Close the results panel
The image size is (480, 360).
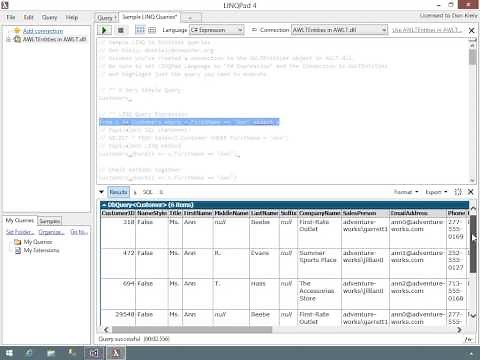pos(471,192)
